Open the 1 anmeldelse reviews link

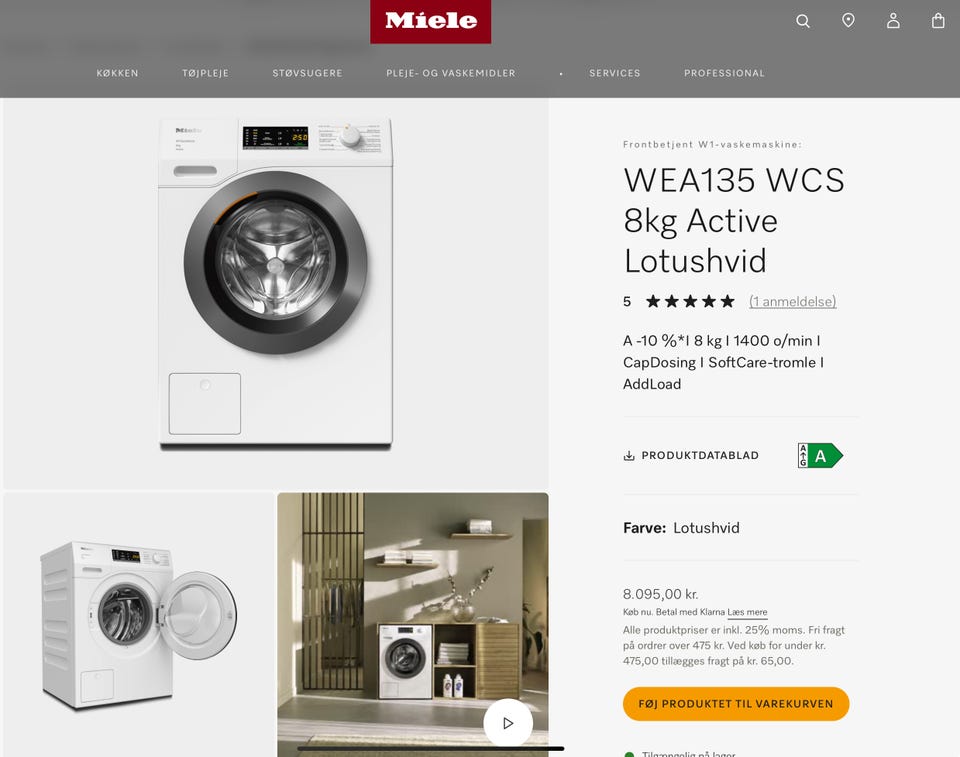coord(793,301)
